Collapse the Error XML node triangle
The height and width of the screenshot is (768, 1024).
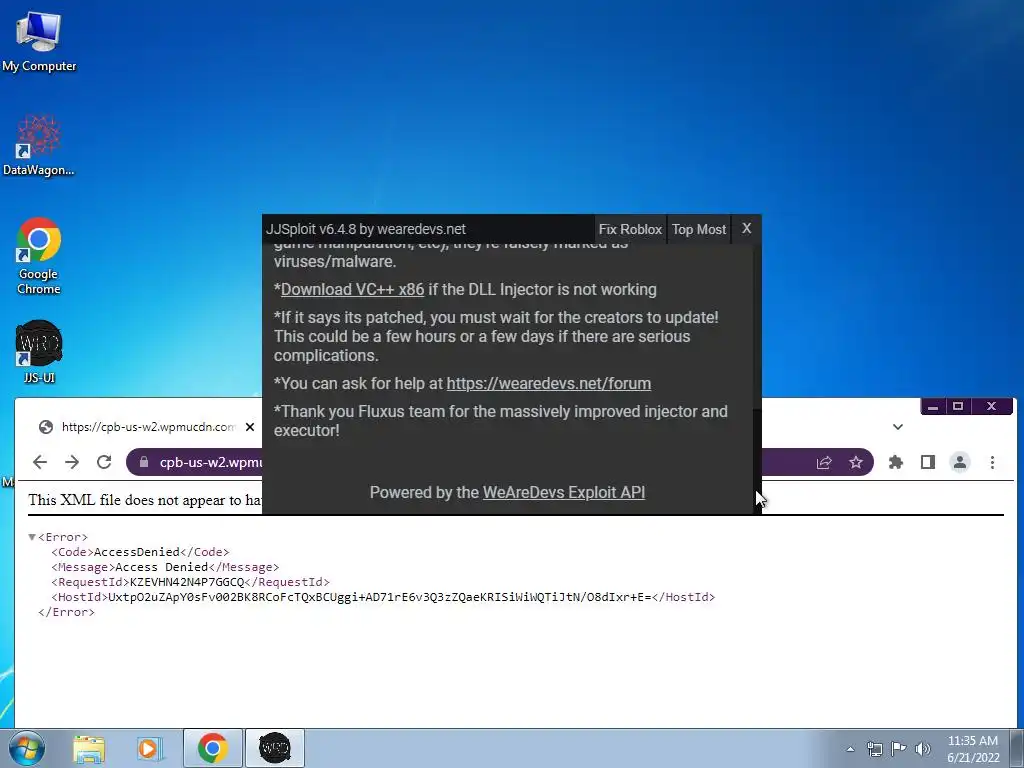[x=32, y=537]
